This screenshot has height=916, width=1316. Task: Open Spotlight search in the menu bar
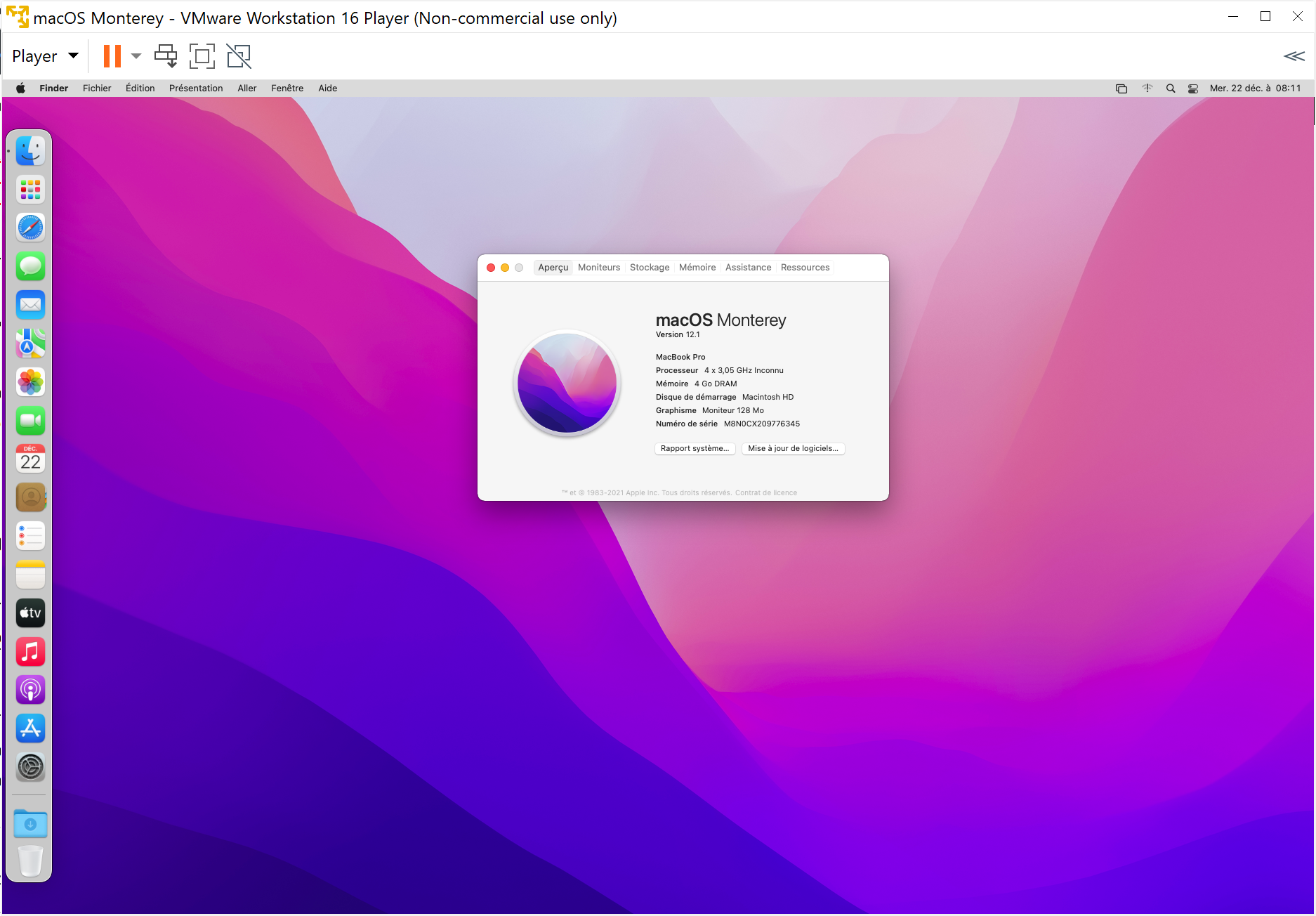pyautogui.click(x=1171, y=89)
